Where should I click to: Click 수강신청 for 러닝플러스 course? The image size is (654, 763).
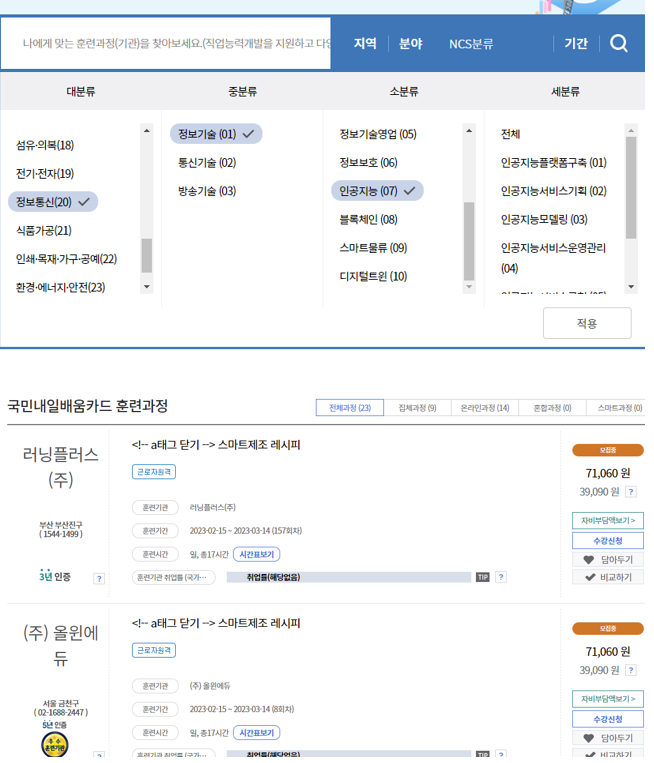coord(608,541)
